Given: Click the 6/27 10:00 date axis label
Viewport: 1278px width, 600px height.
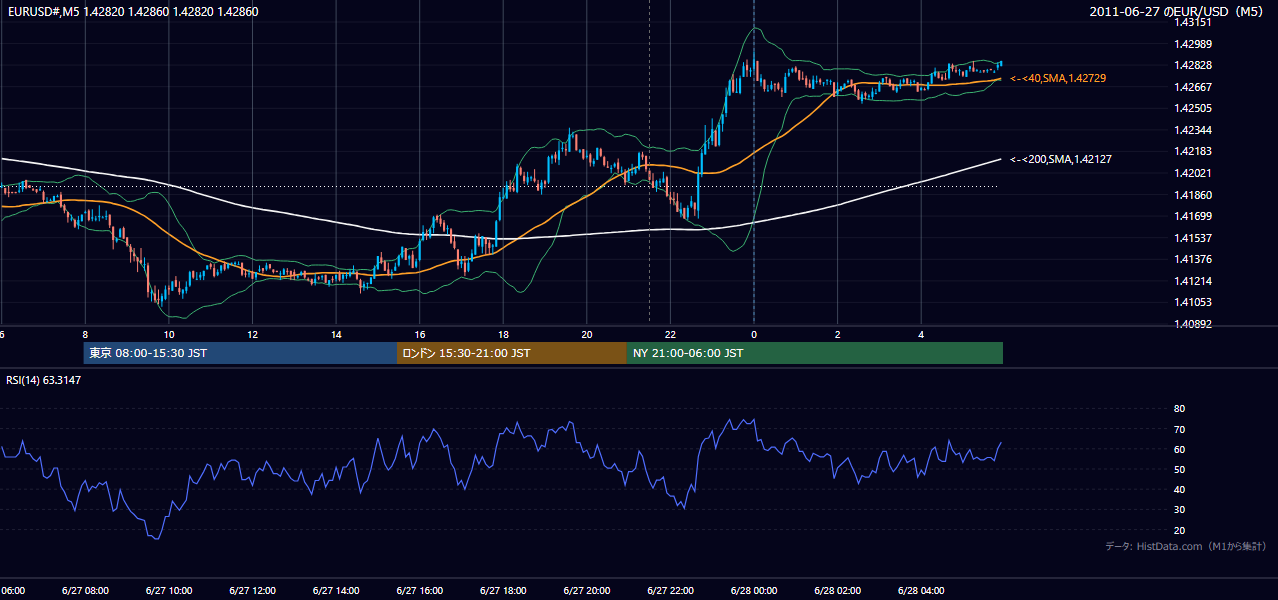Looking at the screenshot, I should [169, 591].
